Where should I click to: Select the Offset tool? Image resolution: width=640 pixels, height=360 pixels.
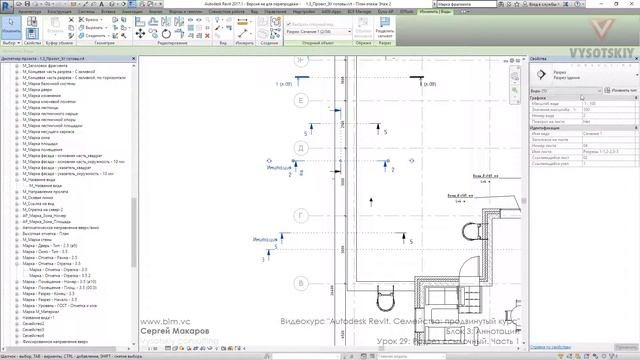[153, 22]
